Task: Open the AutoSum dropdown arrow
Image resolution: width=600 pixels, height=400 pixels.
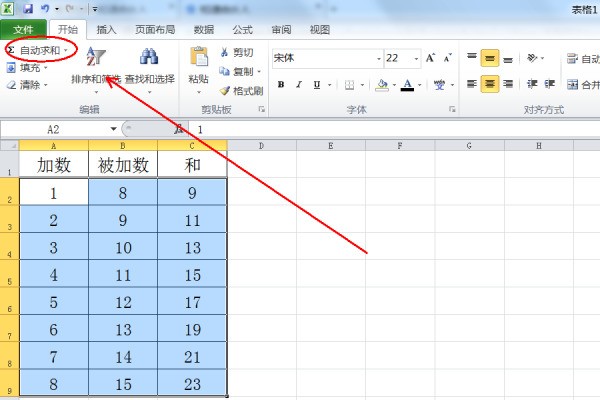Action: 65,50
